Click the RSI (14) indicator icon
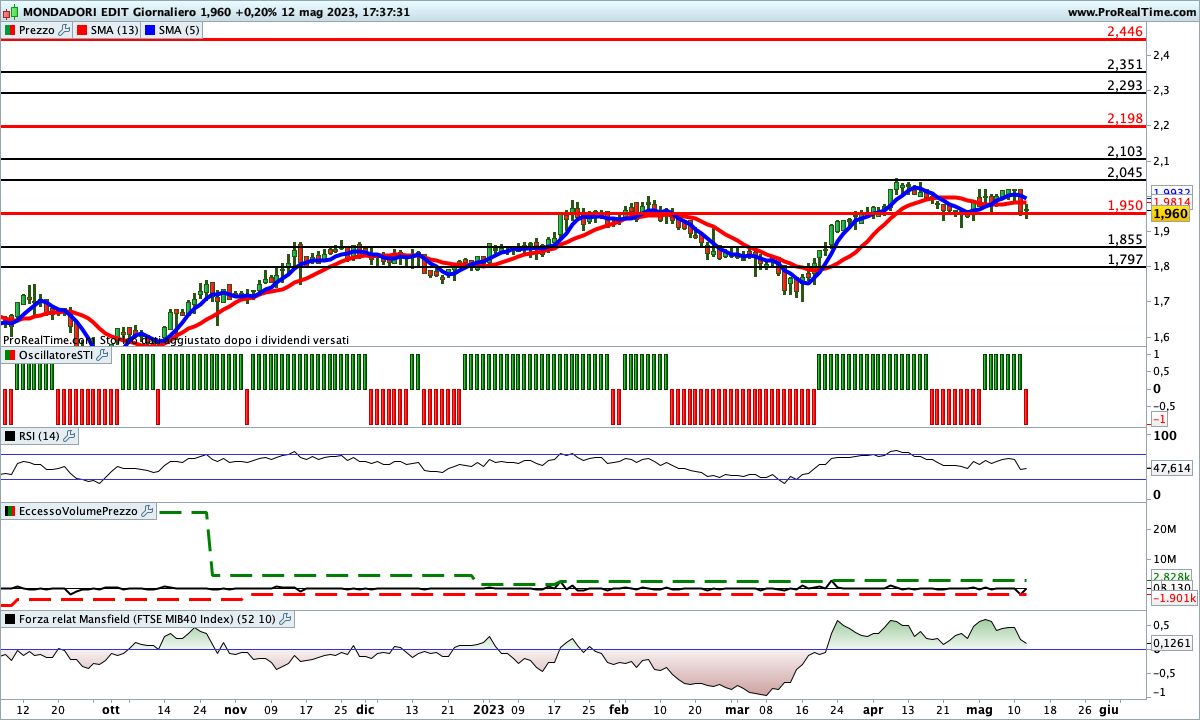Screen dimensions: 1200x720 pyautogui.click(x=9, y=436)
